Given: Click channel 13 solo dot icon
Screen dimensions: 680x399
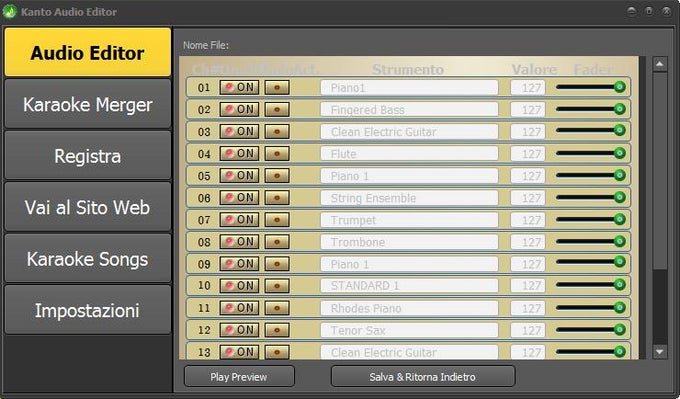Looking at the screenshot, I should tap(277, 352).
